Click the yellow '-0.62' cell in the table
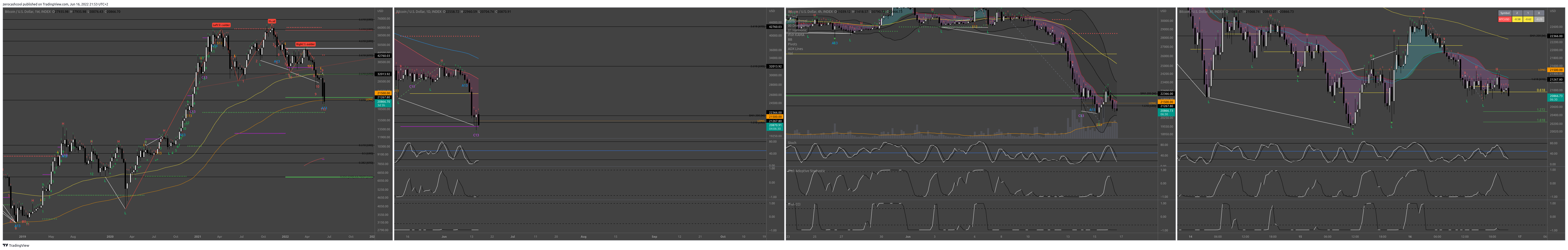The image size is (1568, 250). 1528,19
